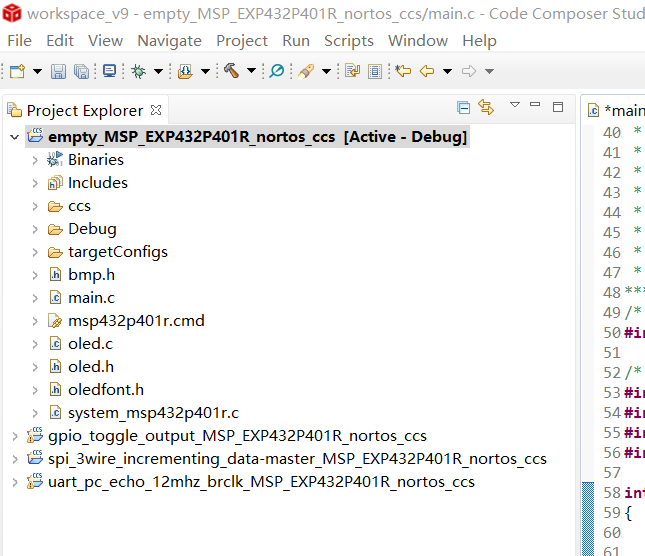
Task: Click the Last Edit Location icon
Action: pyautogui.click(x=403, y=71)
